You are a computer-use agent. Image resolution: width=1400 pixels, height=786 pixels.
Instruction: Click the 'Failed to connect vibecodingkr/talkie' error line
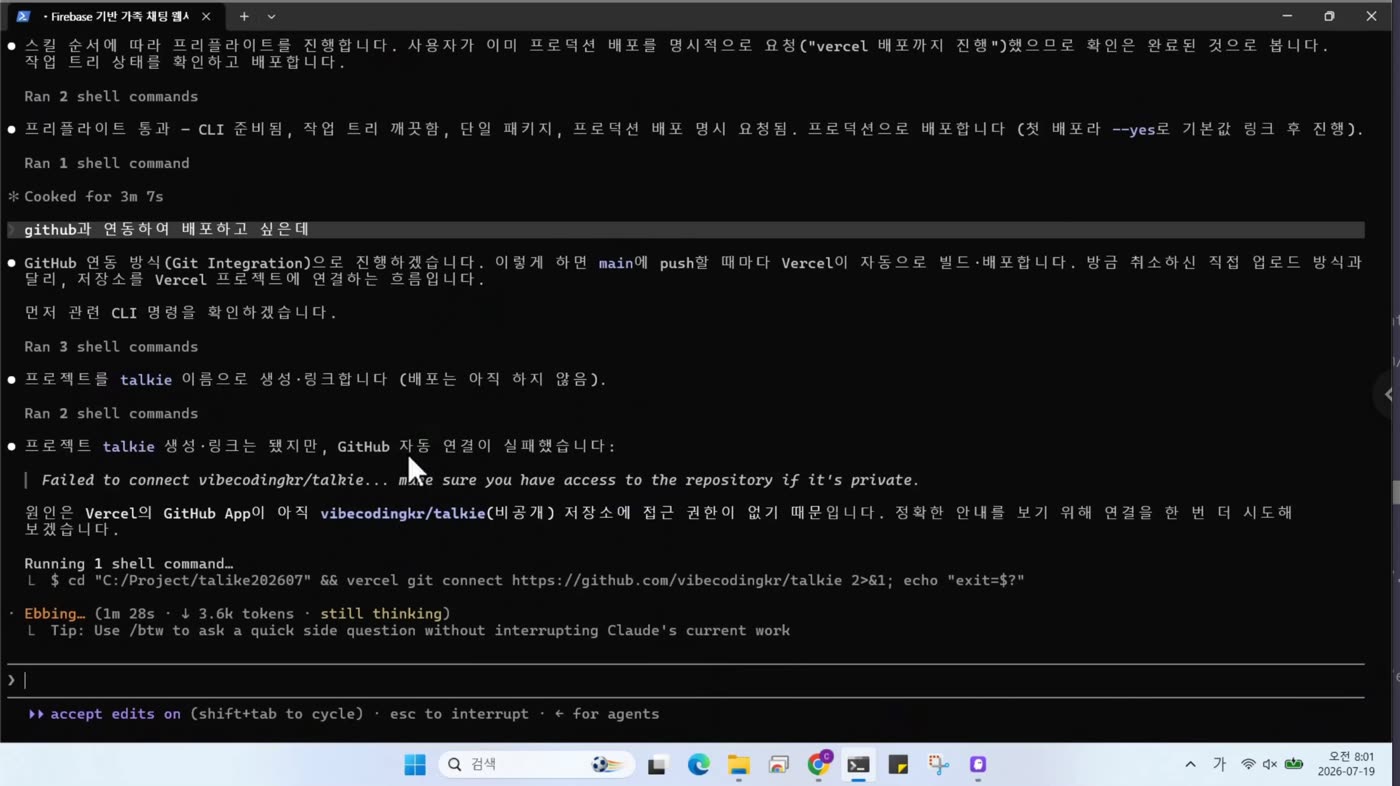(480, 480)
